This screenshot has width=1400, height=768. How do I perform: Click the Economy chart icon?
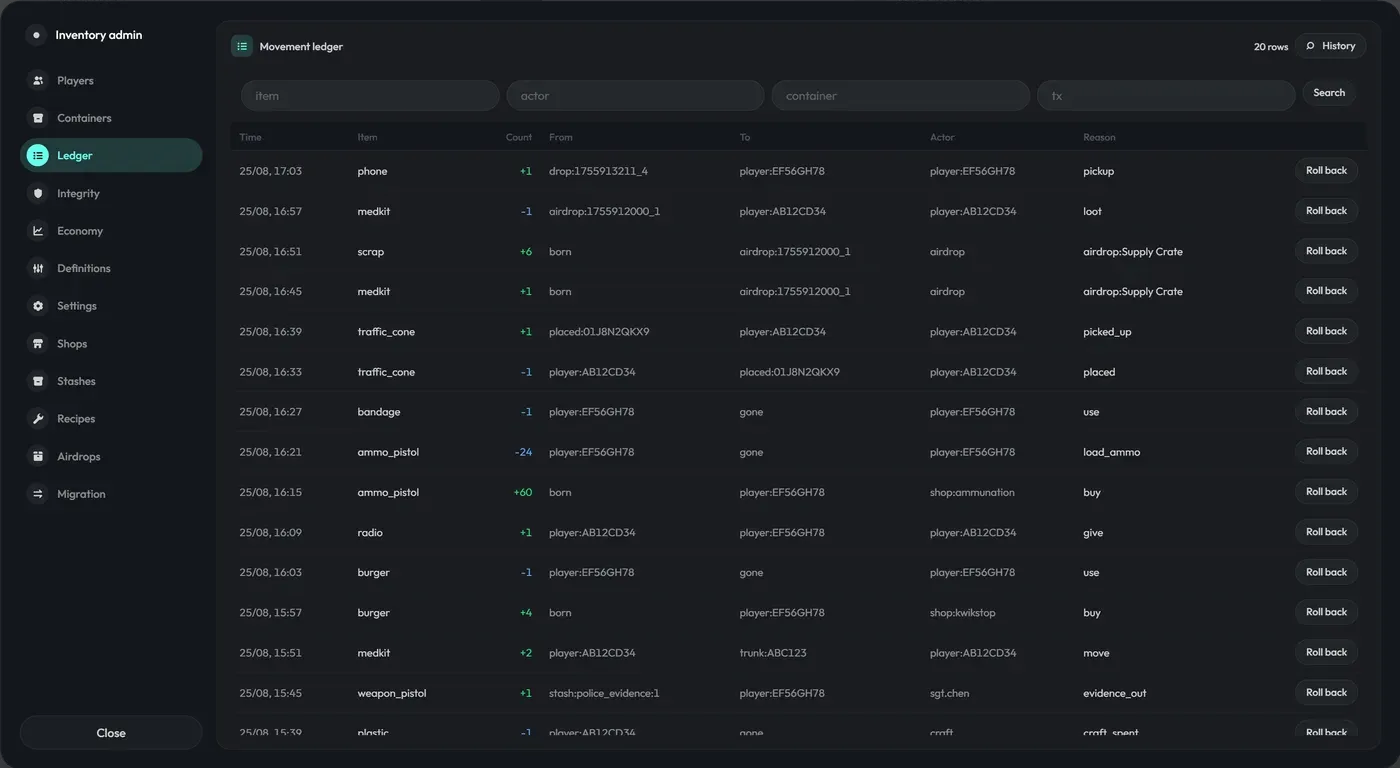click(38, 231)
